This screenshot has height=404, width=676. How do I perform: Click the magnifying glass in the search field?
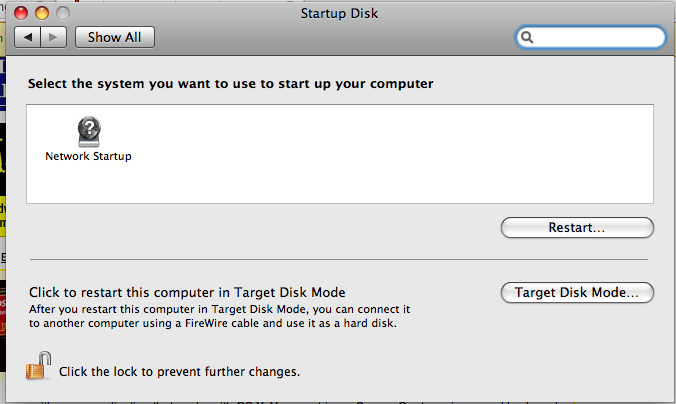pyautogui.click(x=527, y=38)
